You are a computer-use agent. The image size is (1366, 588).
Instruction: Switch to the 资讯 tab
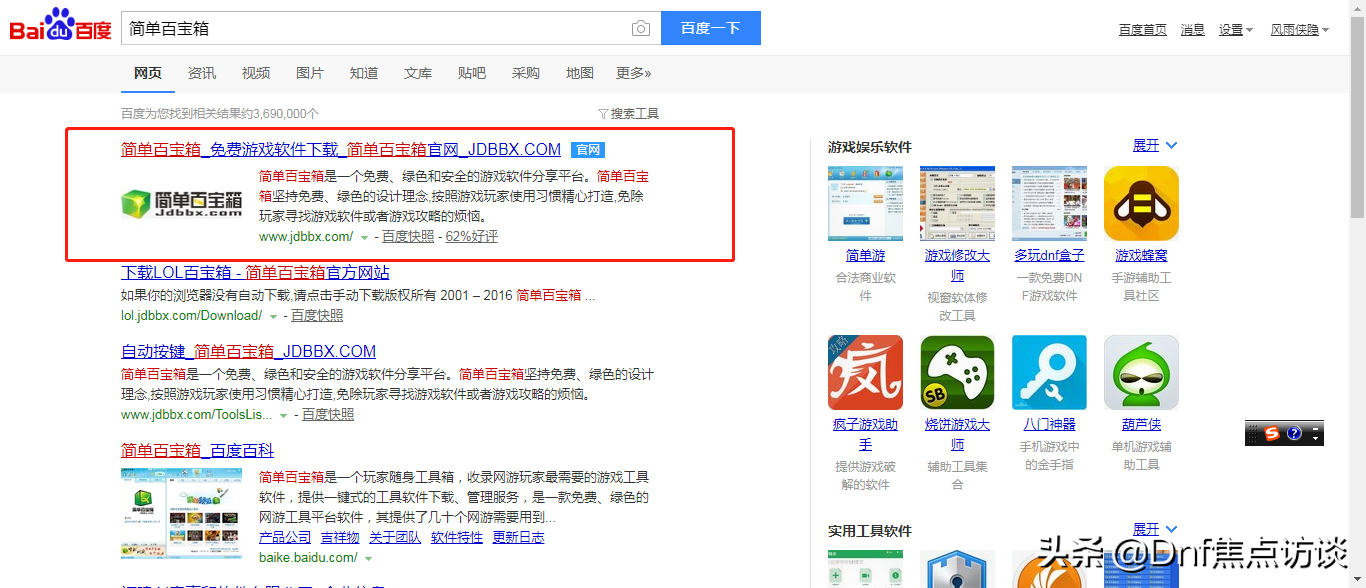(202, 73)
